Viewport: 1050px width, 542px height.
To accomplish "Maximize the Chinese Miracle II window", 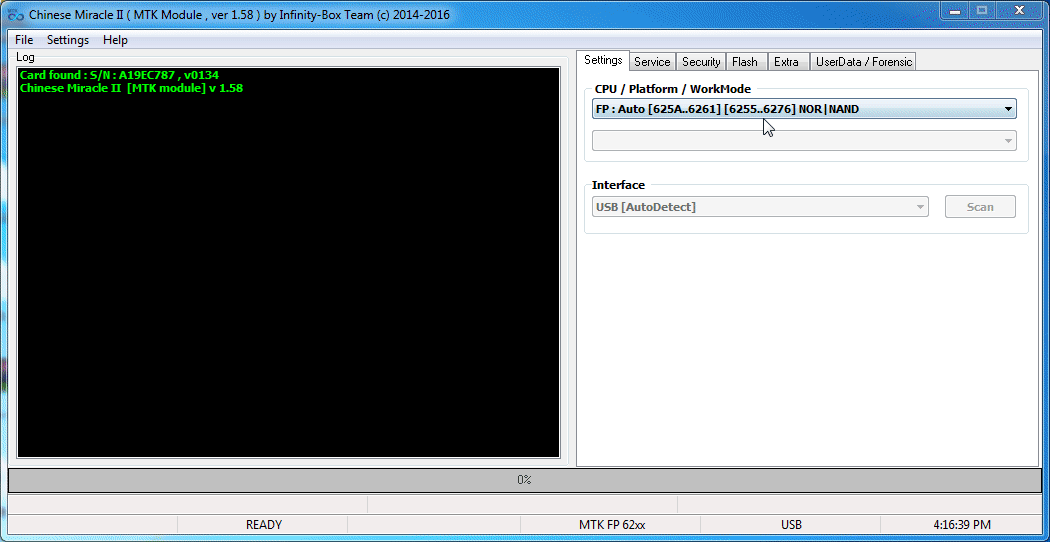I will (x=982, y=11).
